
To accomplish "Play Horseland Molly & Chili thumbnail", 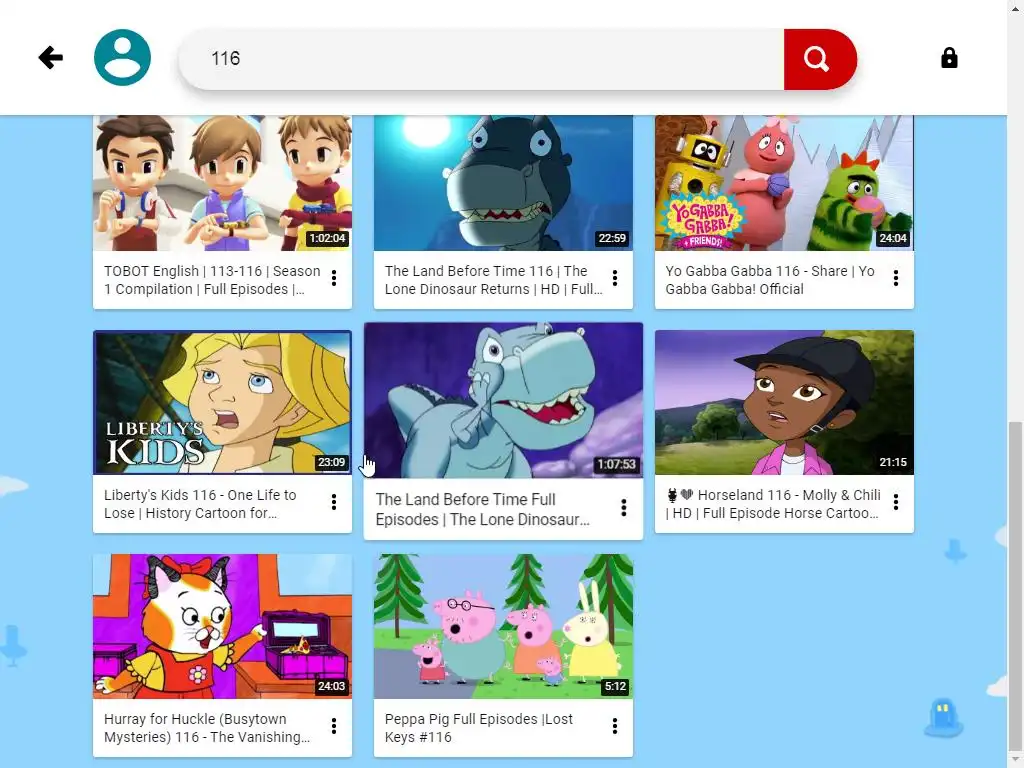I will 784,402.
